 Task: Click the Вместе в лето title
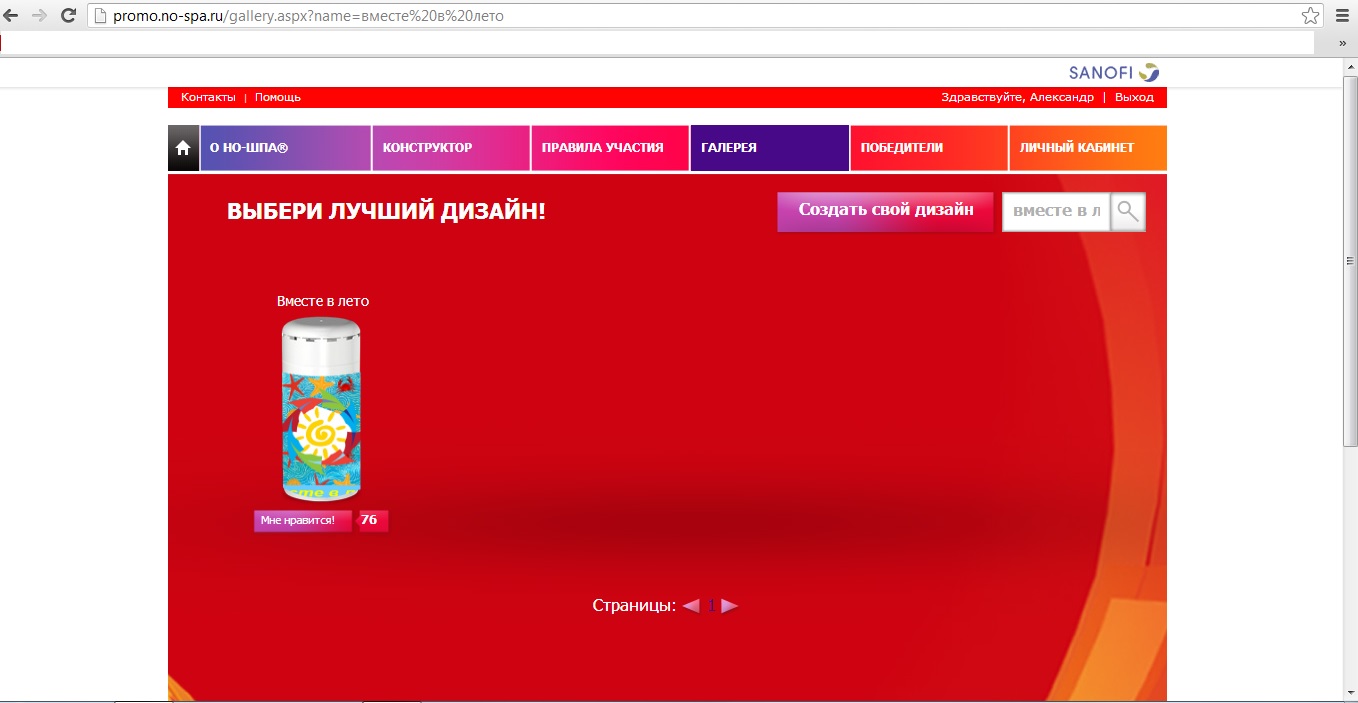[323, 301]
